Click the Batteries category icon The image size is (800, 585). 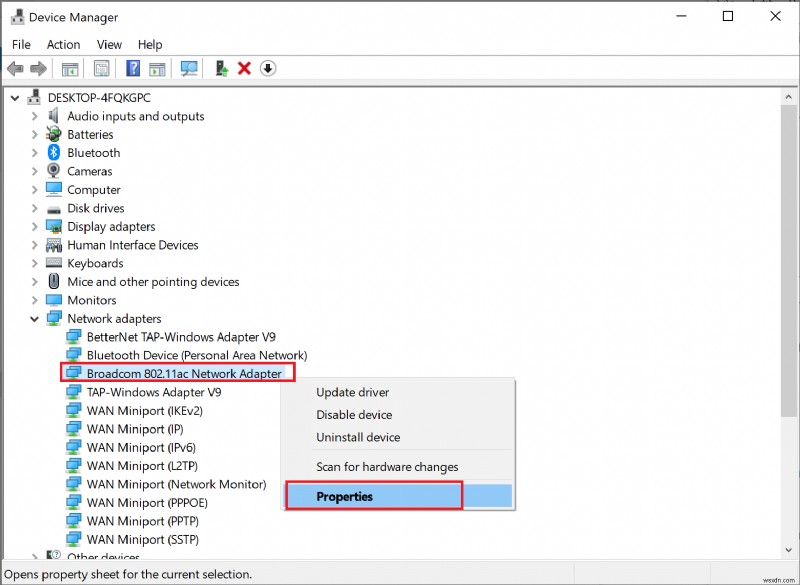[54, 134]
